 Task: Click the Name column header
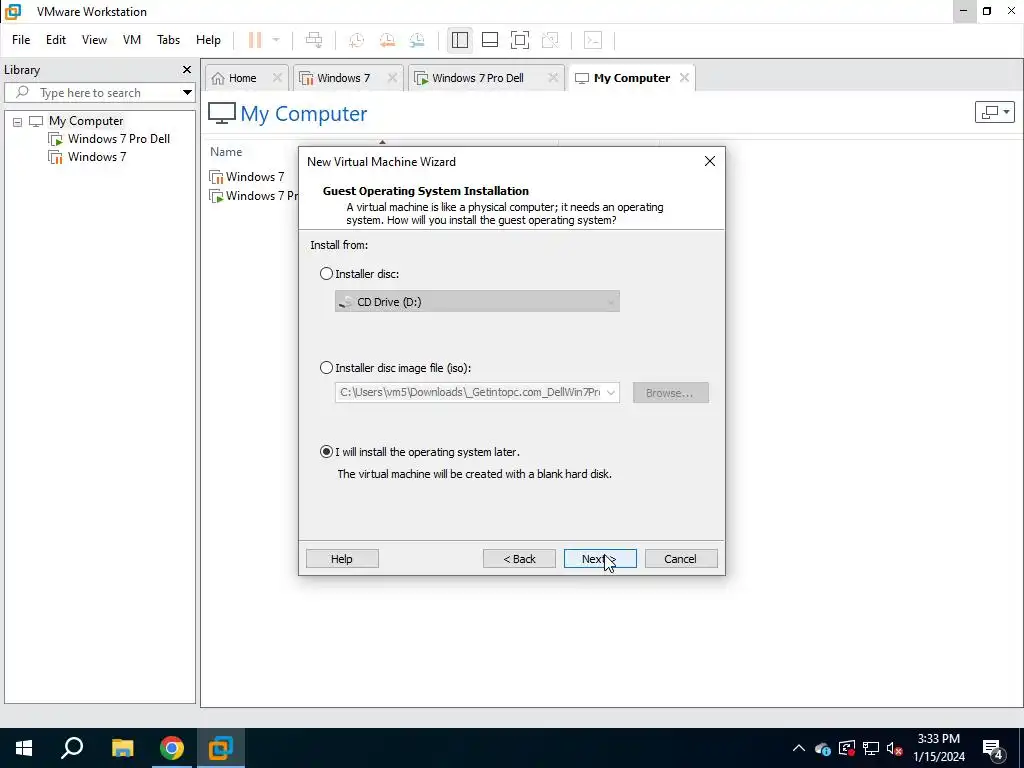[x=226, y=152]
